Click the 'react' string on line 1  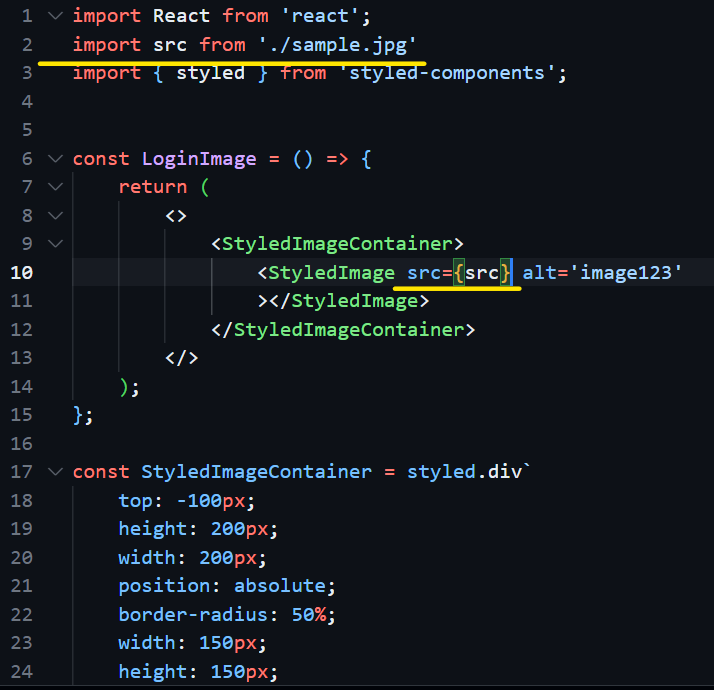pos(320,16)
